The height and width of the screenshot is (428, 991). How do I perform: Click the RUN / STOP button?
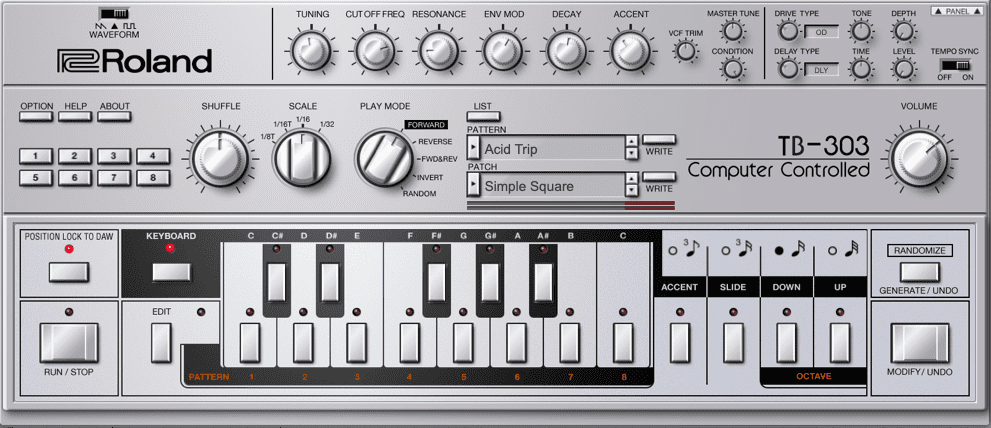(69, 343)
